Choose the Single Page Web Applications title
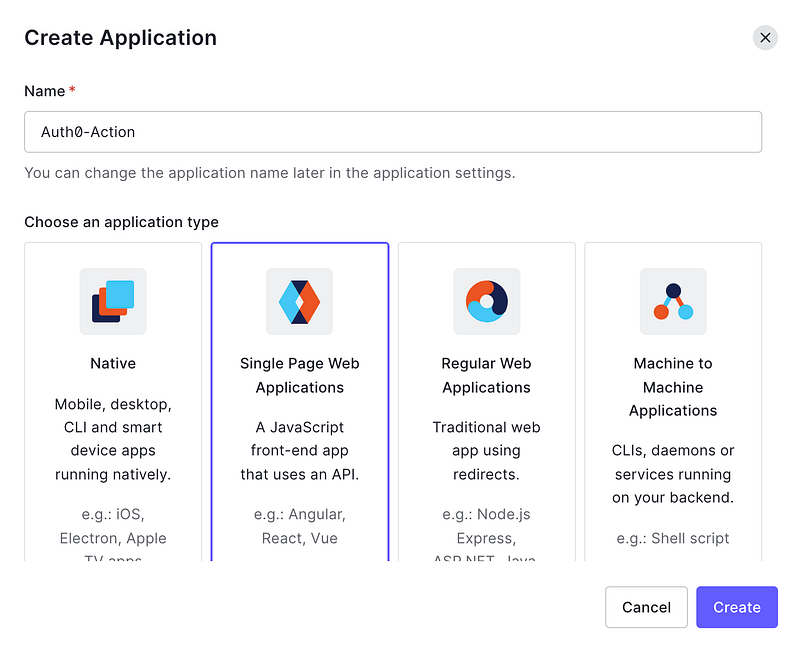Image resolution: width=800 pixels, height=649 pixels. [299, 375]
